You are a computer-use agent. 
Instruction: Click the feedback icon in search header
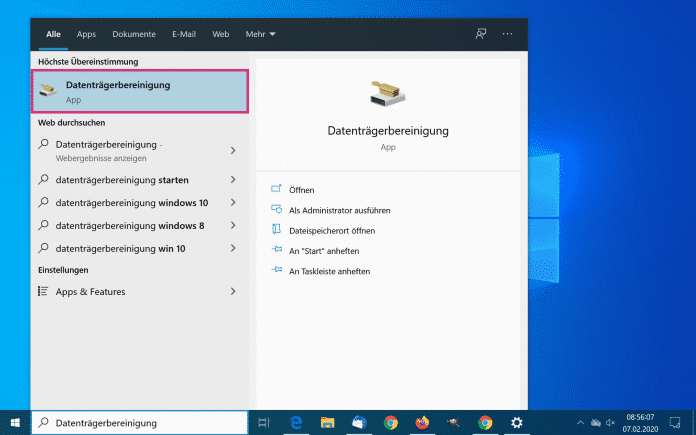481,34
